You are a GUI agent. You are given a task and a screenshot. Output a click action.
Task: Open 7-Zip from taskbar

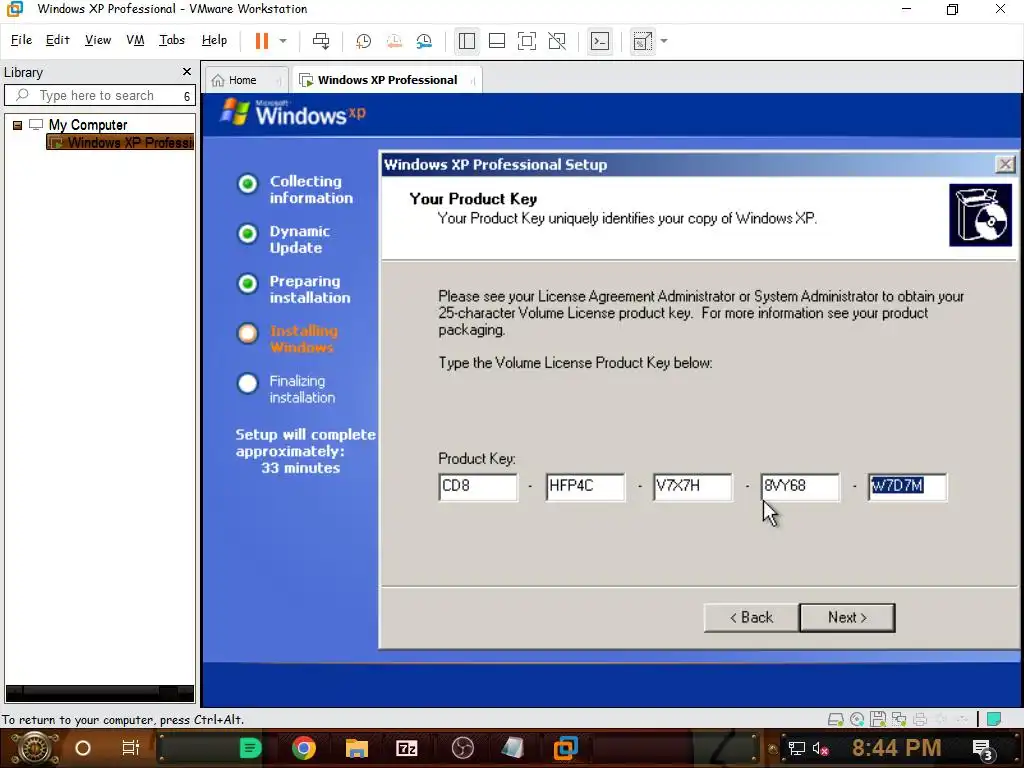[407, 748]
